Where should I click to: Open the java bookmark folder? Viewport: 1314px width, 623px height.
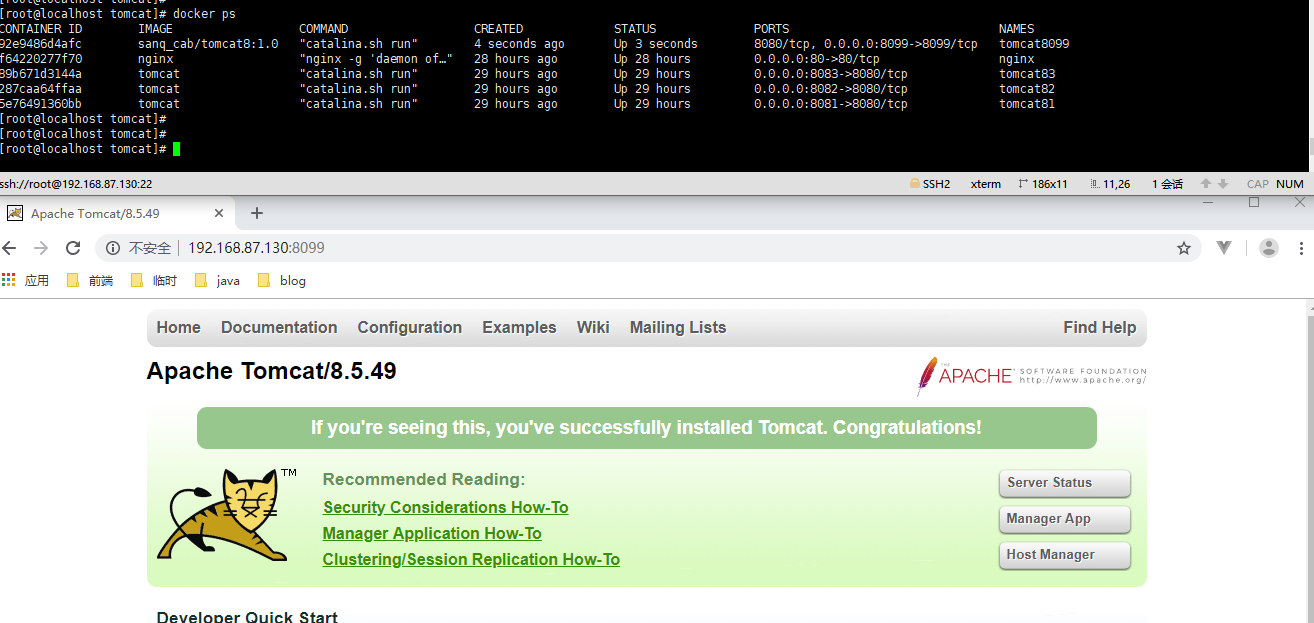(217, 280)
